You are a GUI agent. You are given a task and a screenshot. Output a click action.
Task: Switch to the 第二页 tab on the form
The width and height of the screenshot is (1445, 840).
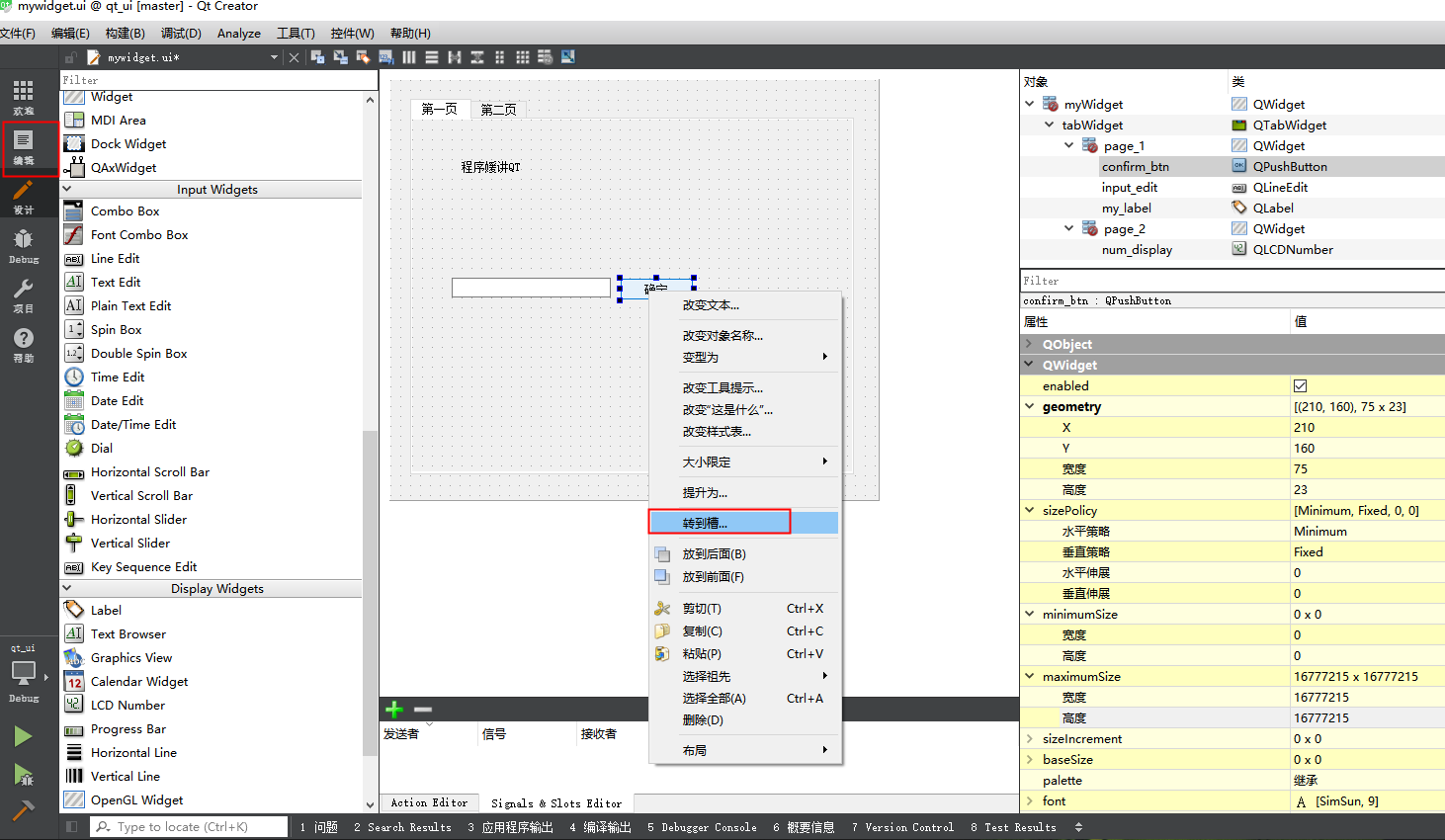pos(499,109)
